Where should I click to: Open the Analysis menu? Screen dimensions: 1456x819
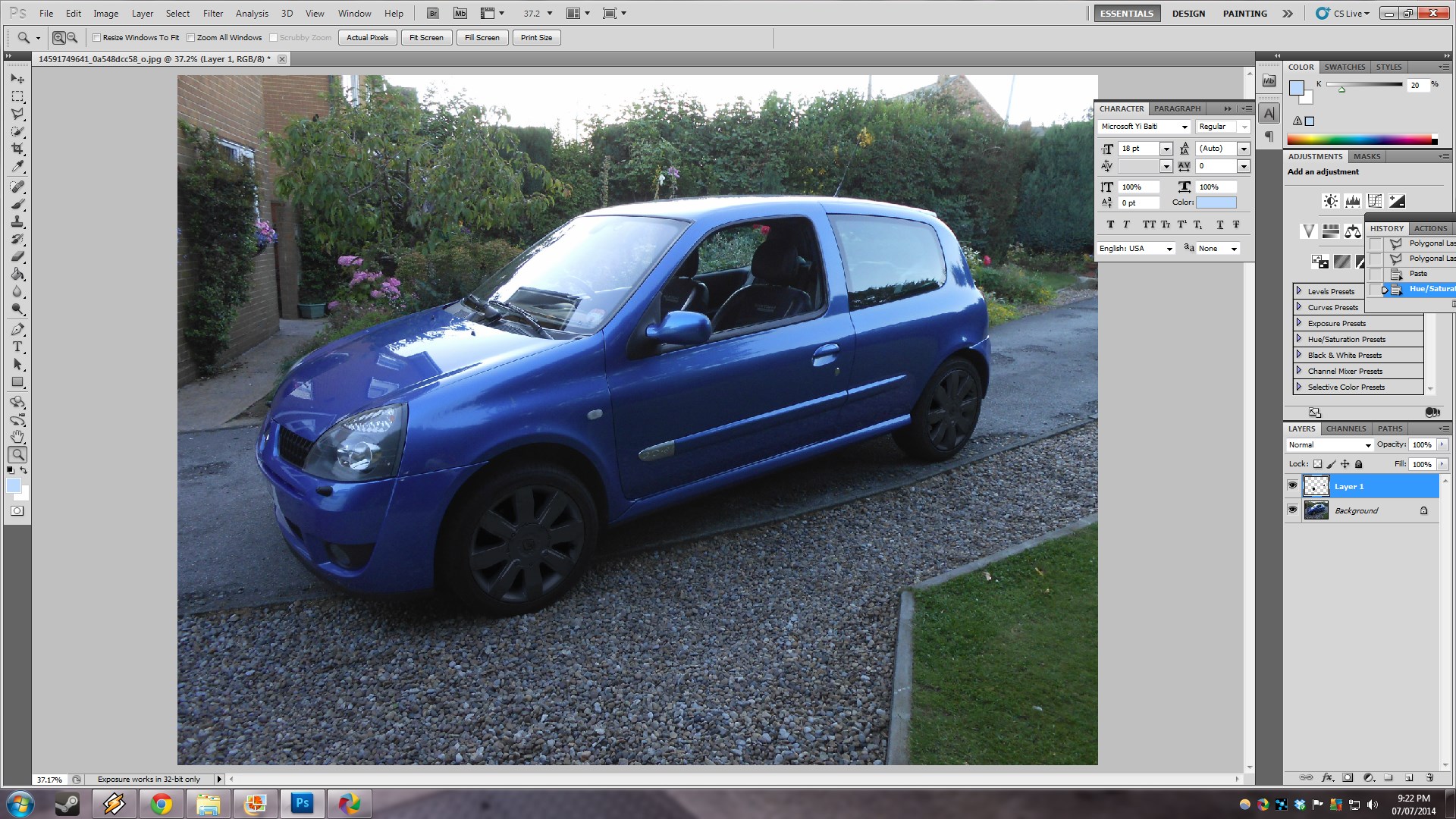252,14
